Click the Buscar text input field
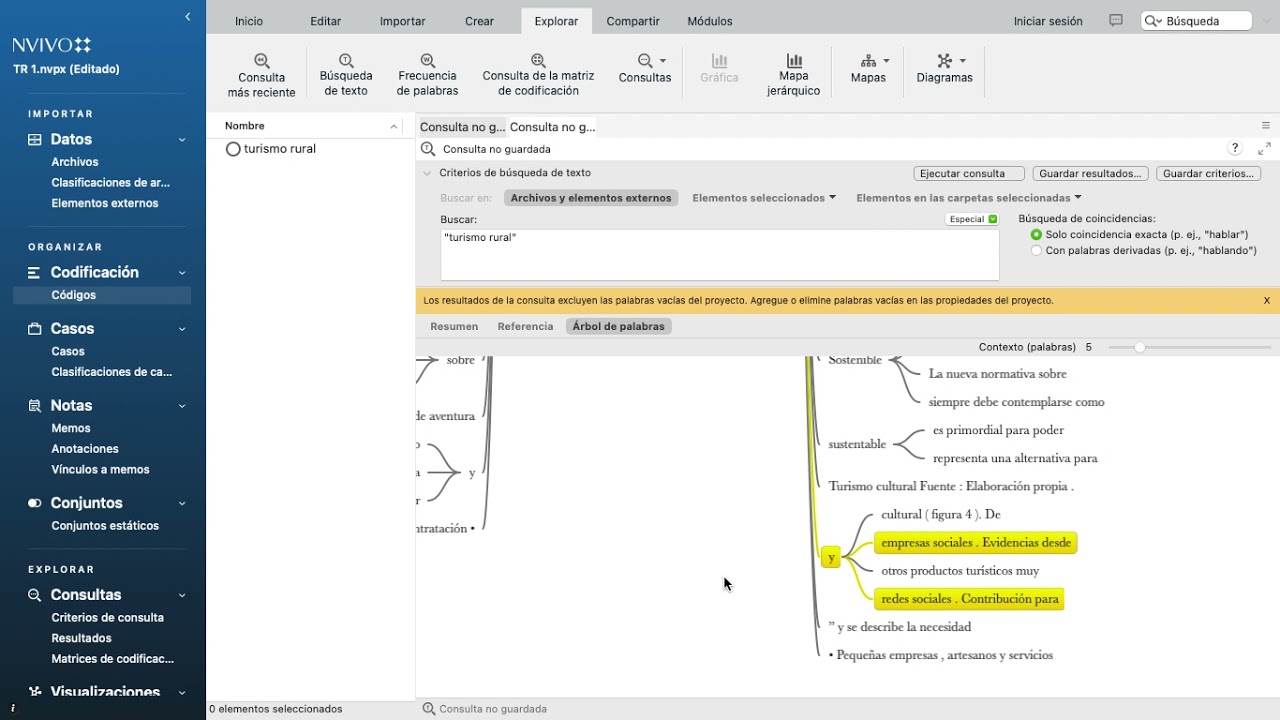1280x720 pixels. click(x=720, y=254)
